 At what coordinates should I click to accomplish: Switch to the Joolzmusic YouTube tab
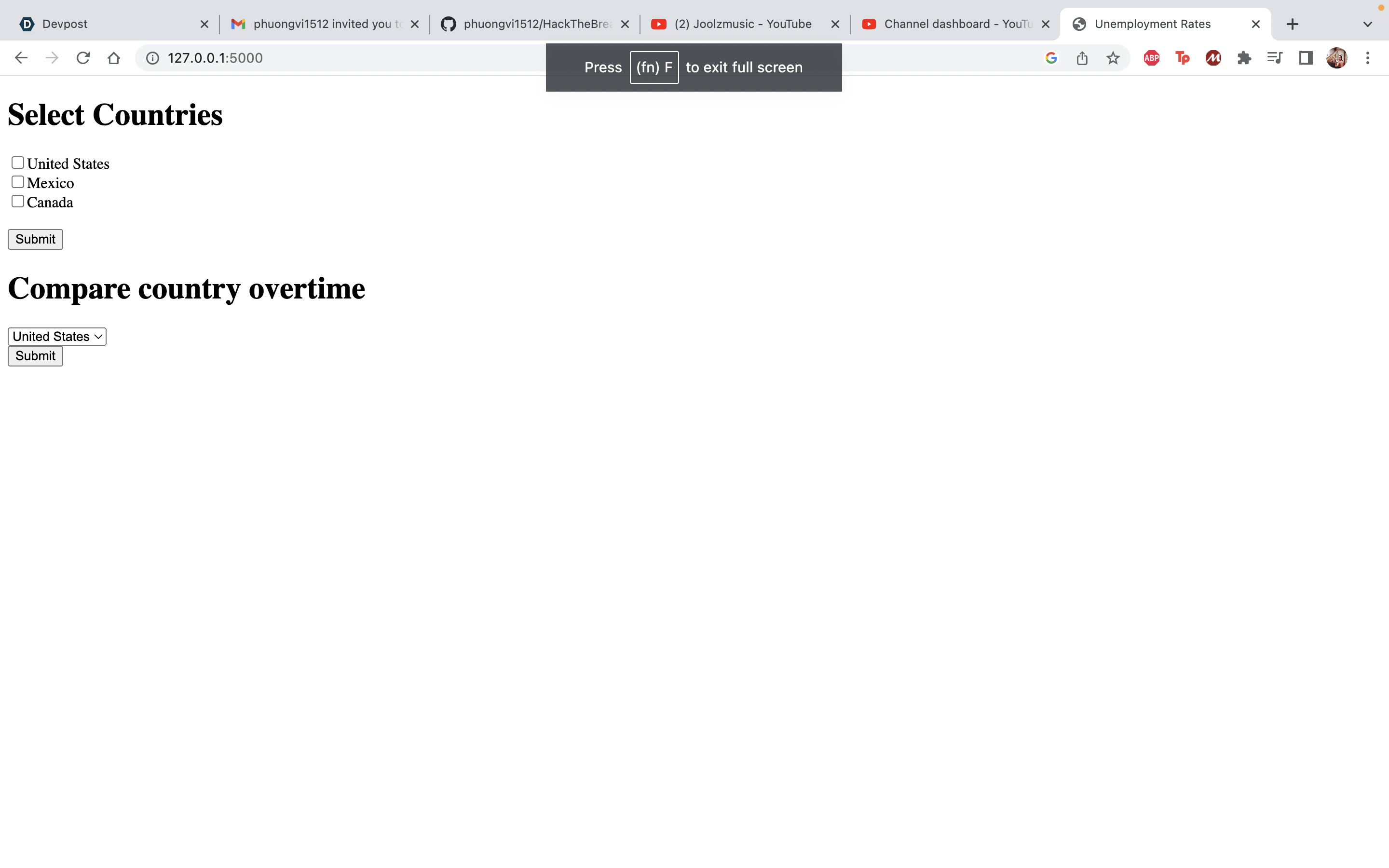pyautogui.click(x=742, y=24)
